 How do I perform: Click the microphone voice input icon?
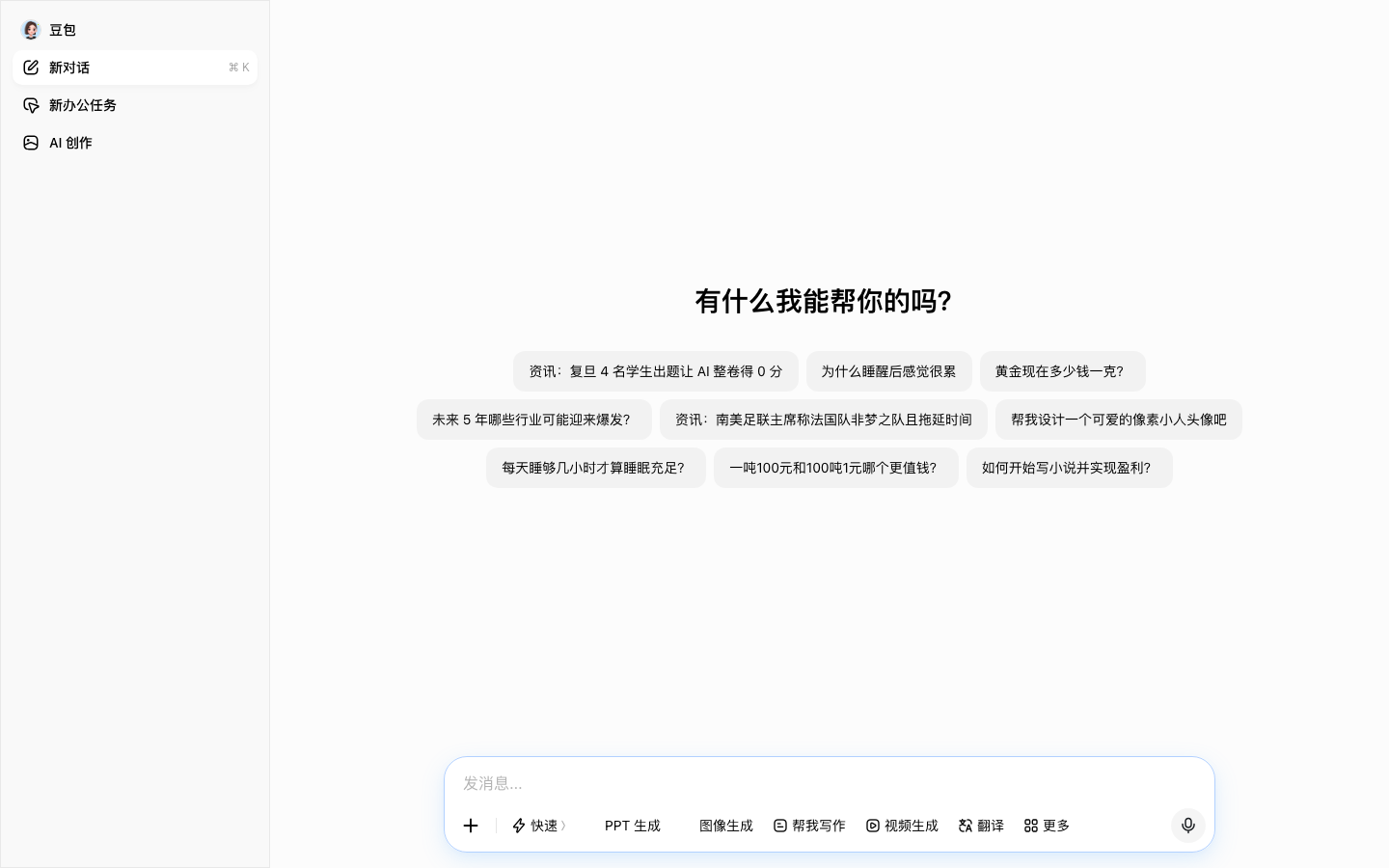1188,826
